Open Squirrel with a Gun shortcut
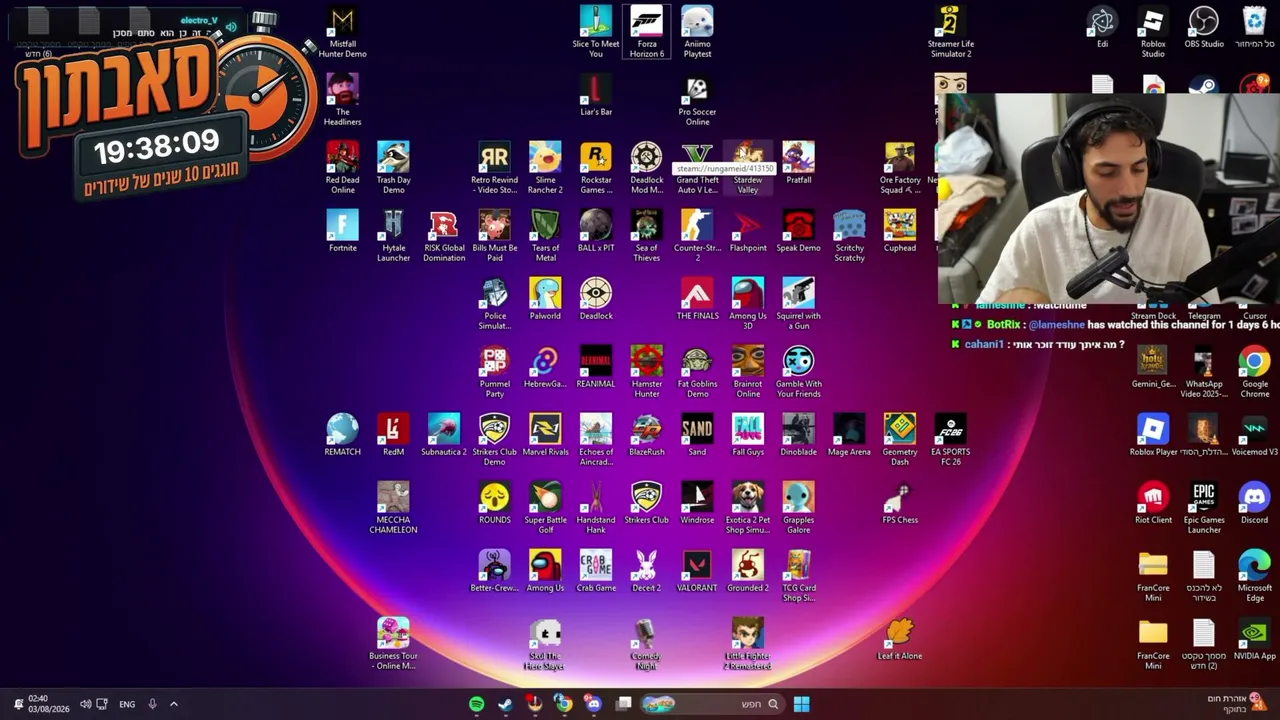1280x720 pixels. [x=798, y=304]
